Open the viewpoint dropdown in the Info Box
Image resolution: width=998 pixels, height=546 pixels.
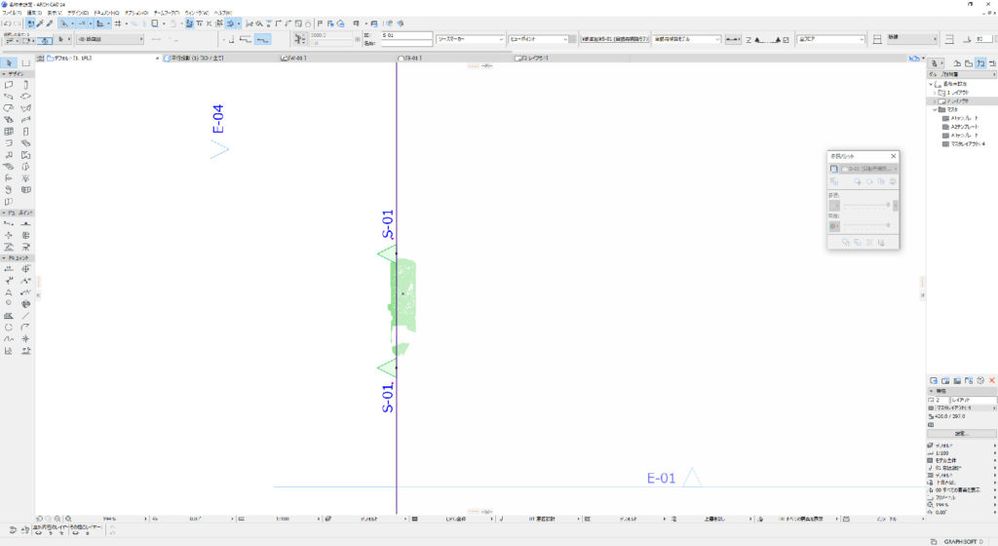pyautogui.click(x=538, y=39)
